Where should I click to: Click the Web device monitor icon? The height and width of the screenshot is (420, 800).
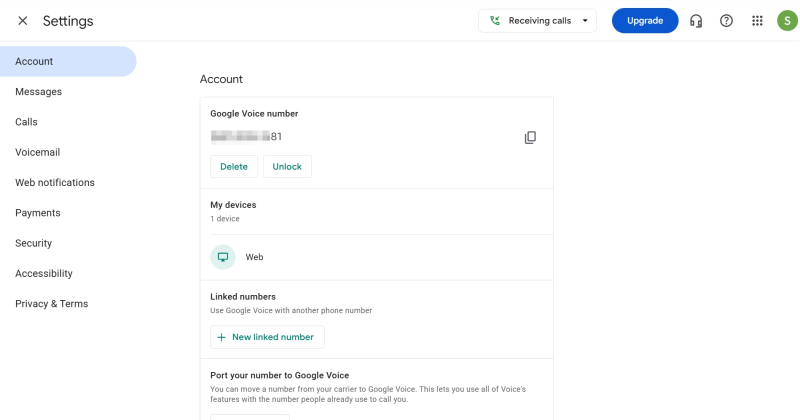pos(223,257)
